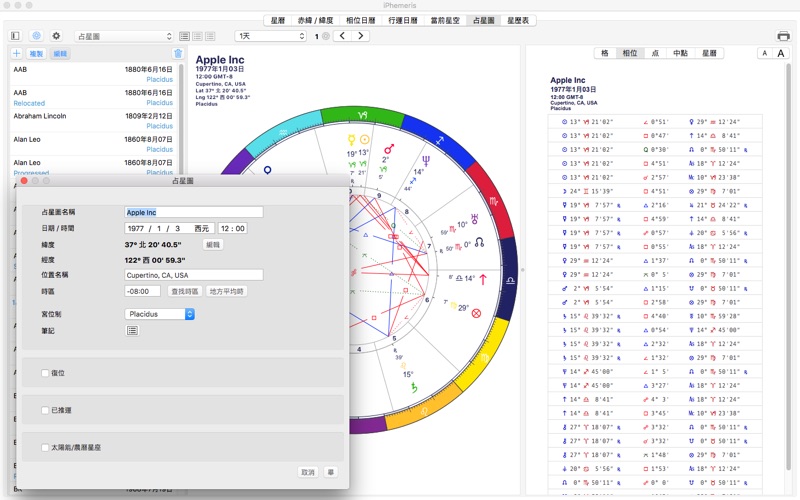Expand the 1天 time step dropdown
This screenshot has height=500, width=800.
pos(270,36)
